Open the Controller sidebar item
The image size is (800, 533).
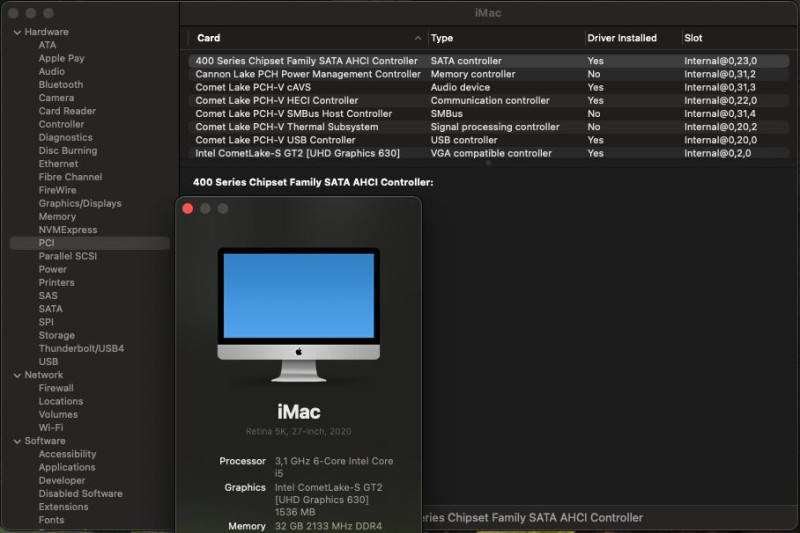tap(61, 124)
